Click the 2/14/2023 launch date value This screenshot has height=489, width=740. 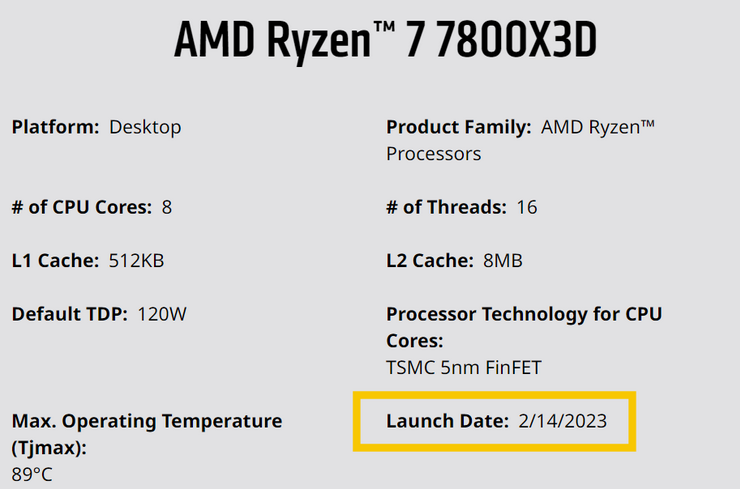563,421
